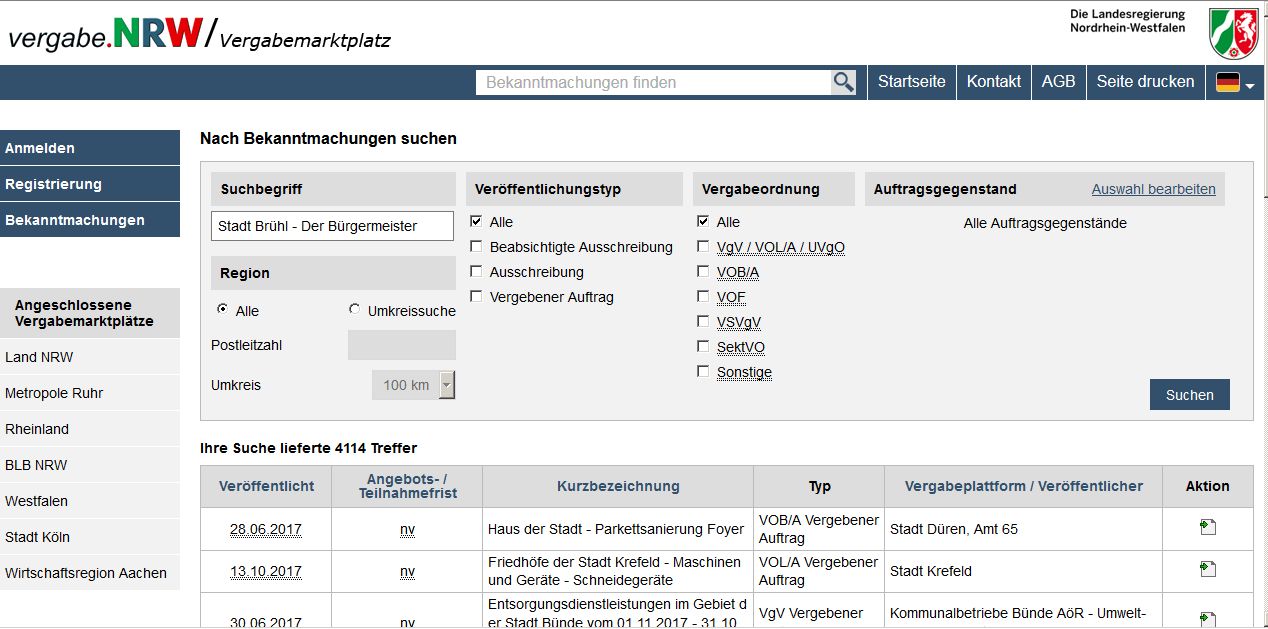This screenshot has height=629, width=1268.
Task: Sort by Veröffentlicht column header
Action: coord(266,486)
